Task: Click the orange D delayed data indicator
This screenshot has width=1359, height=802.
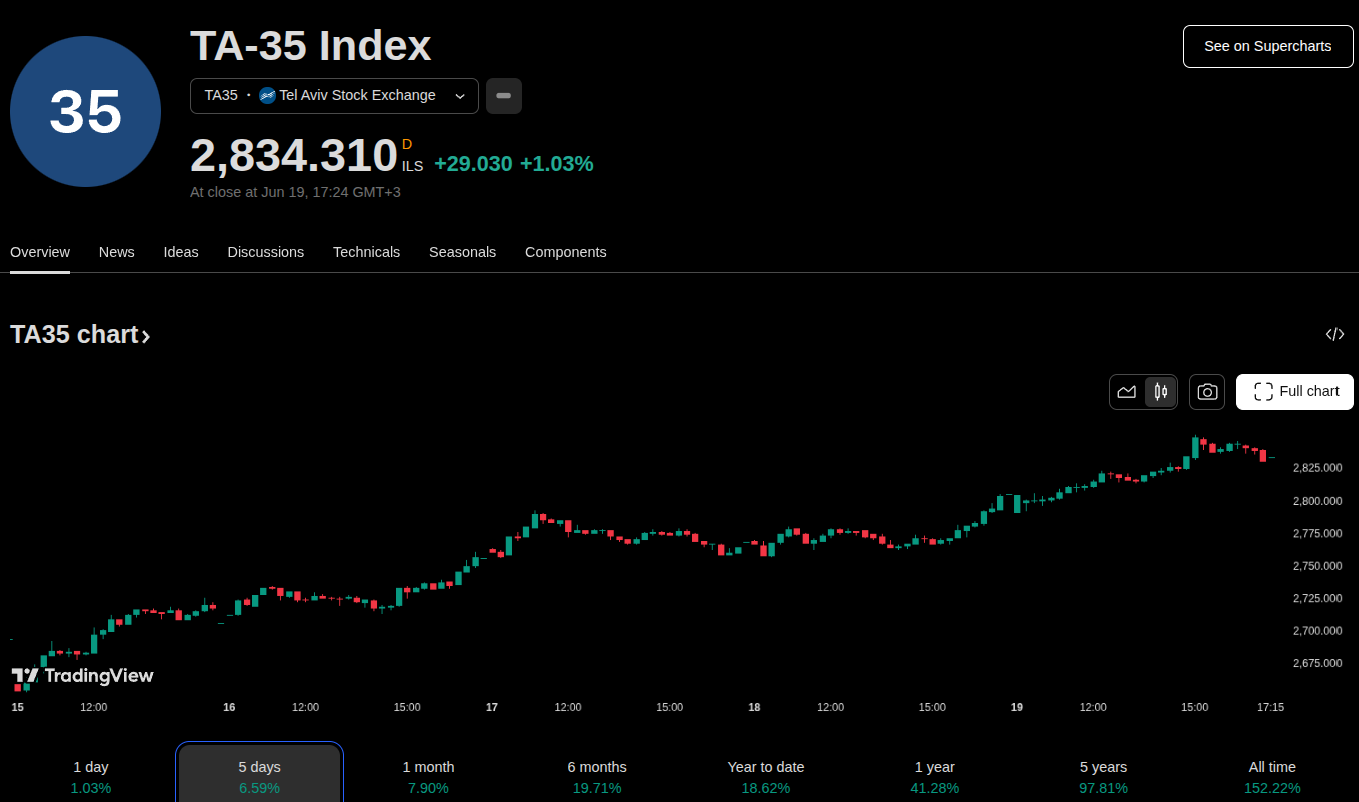Action: pyautogui.click(x=407, y=145)
